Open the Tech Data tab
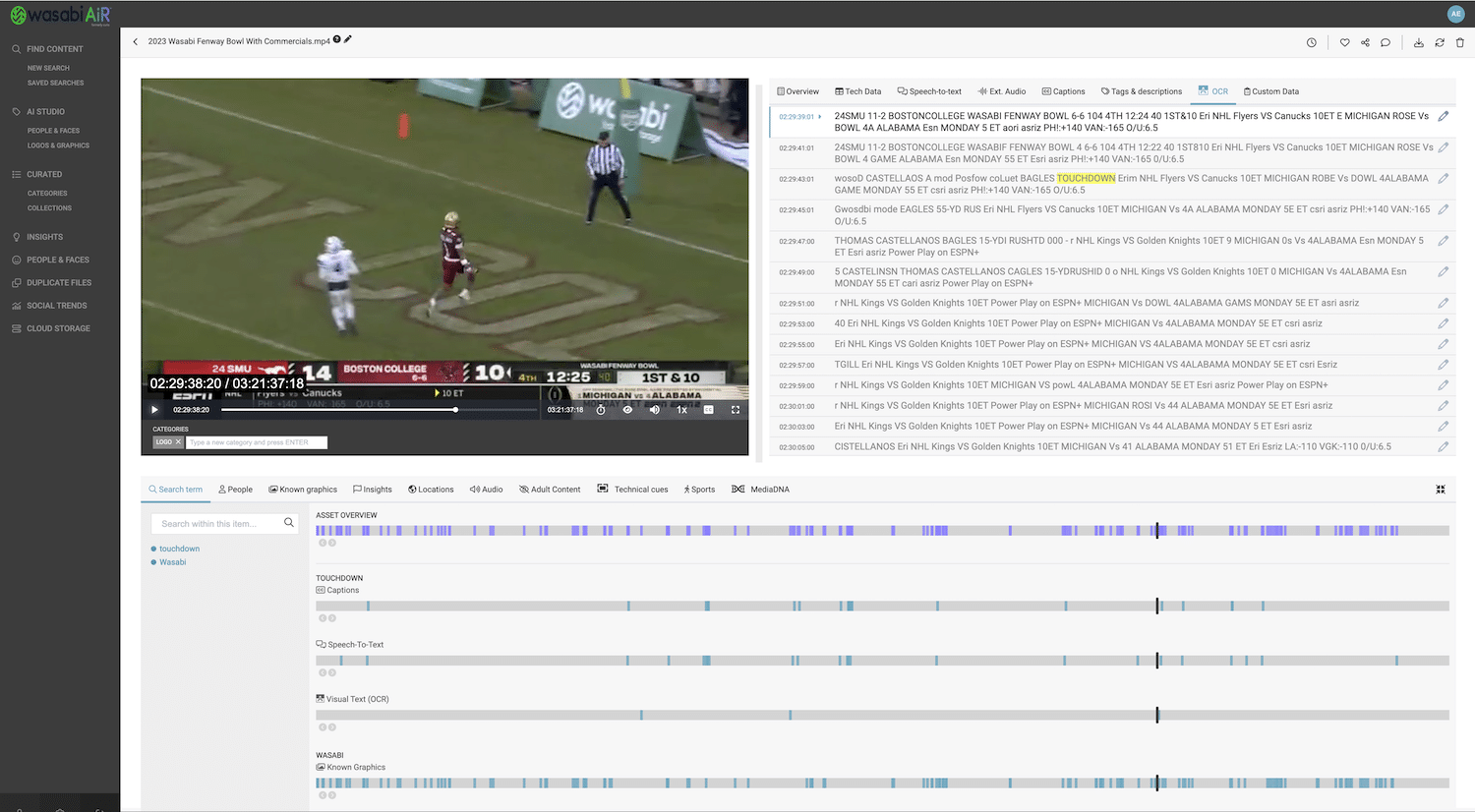Screen dimensions: 1475x812 [858, 91]
